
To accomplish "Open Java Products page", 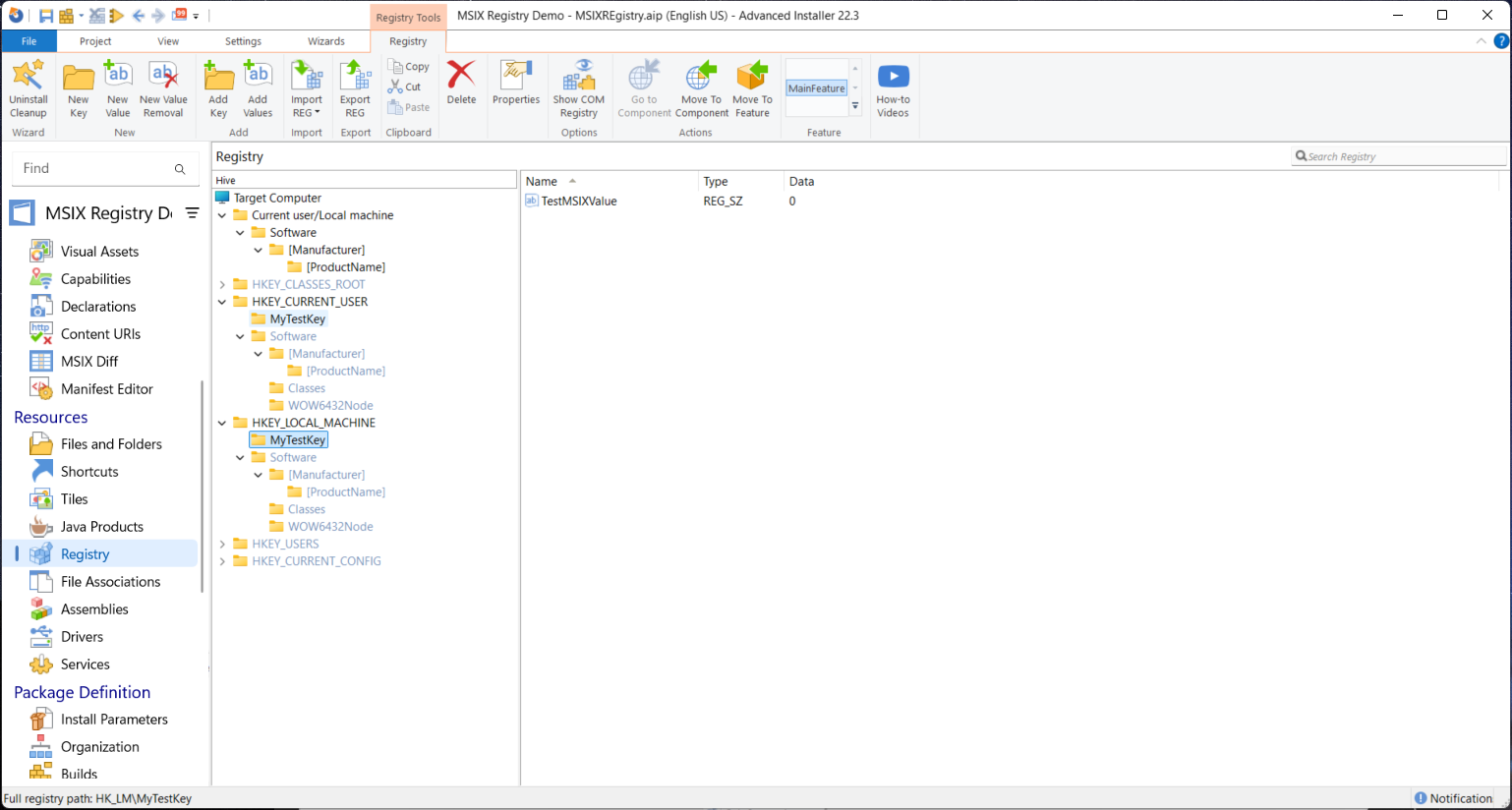I will point(101,527).
